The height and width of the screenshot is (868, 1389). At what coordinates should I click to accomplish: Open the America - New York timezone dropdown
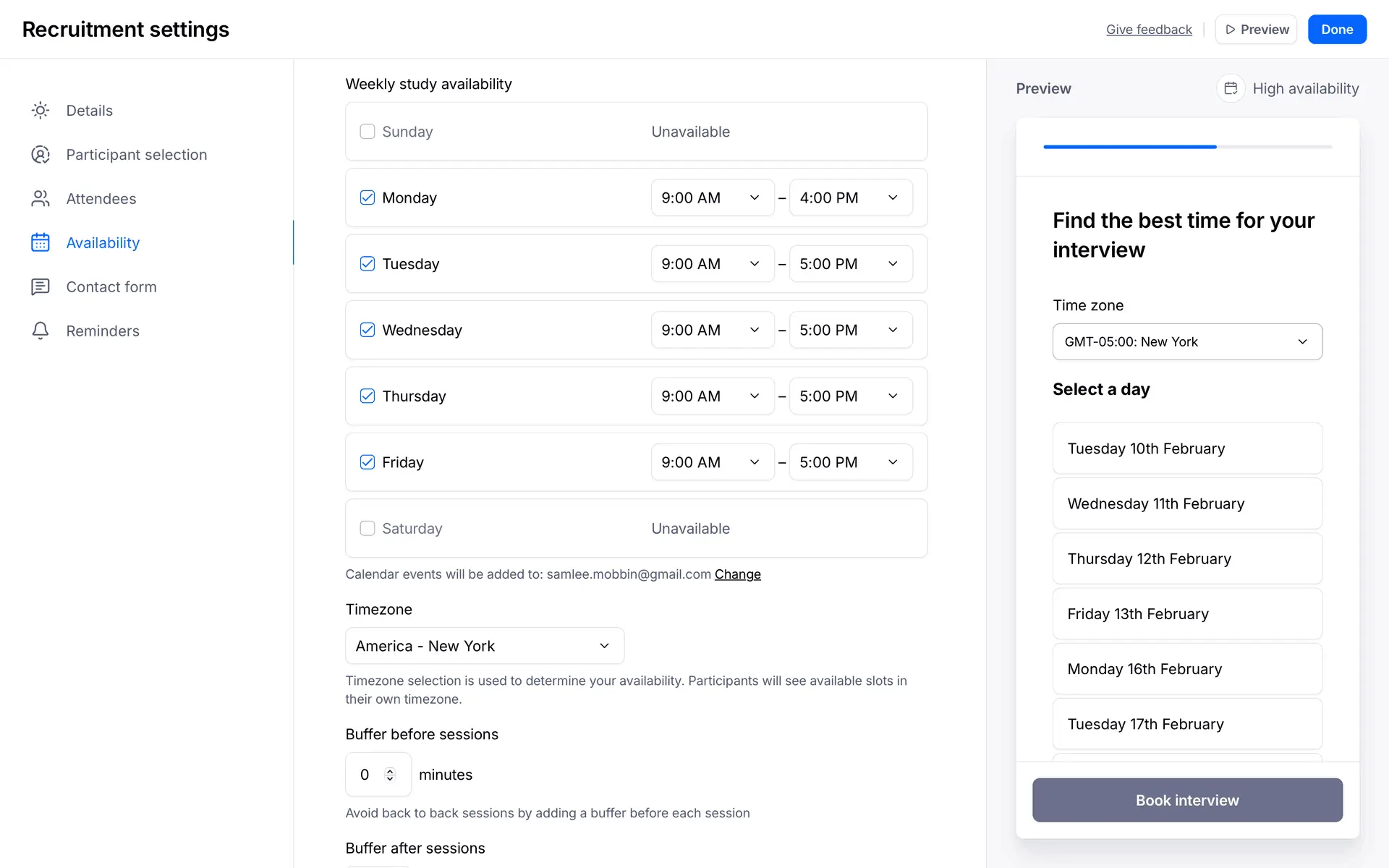pos(484,646)
